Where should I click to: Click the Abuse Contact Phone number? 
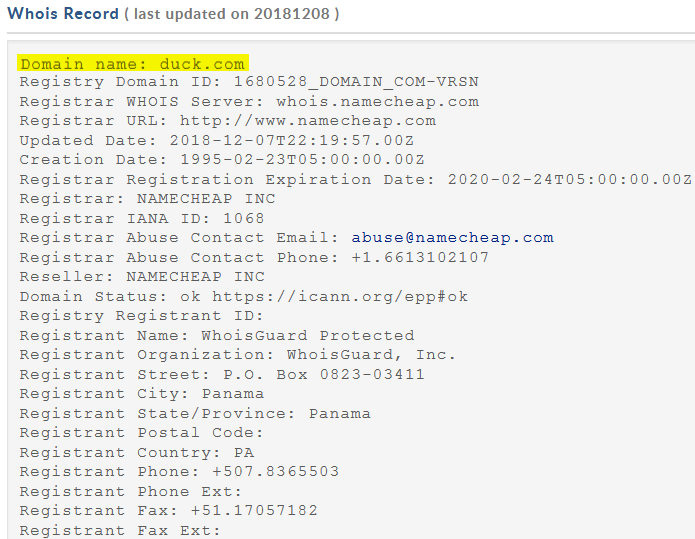(x=420, y=258)
